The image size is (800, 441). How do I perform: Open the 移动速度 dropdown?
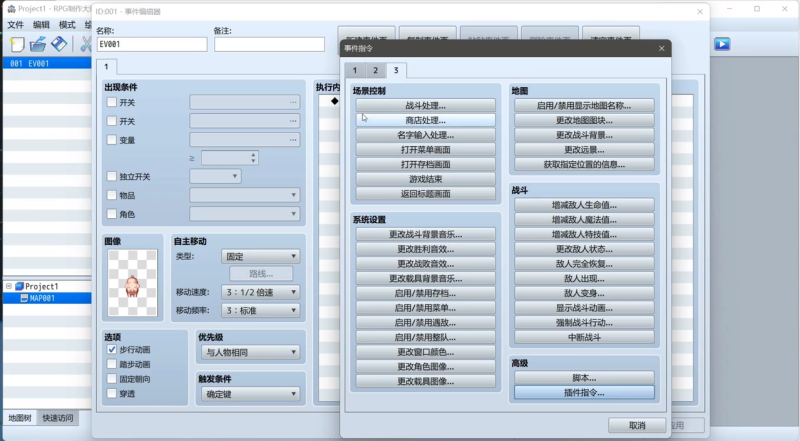click(x=261, y=292)
